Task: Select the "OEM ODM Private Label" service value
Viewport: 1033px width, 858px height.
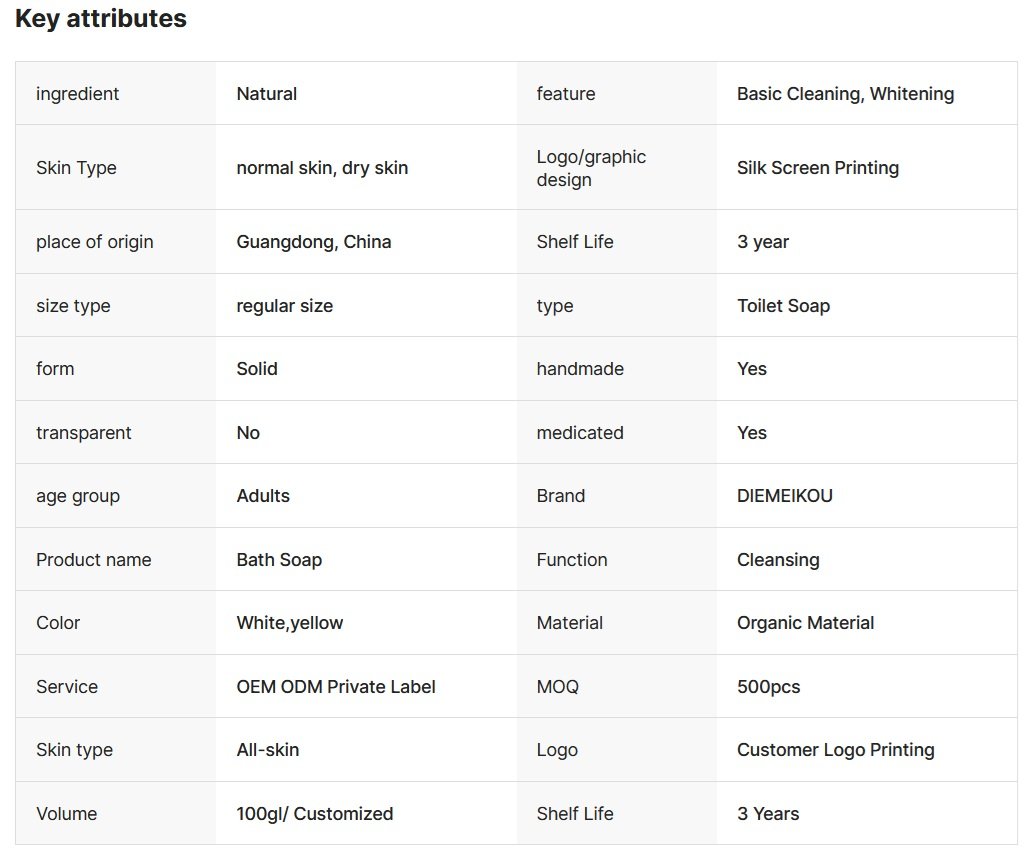Action: [336, 687]
